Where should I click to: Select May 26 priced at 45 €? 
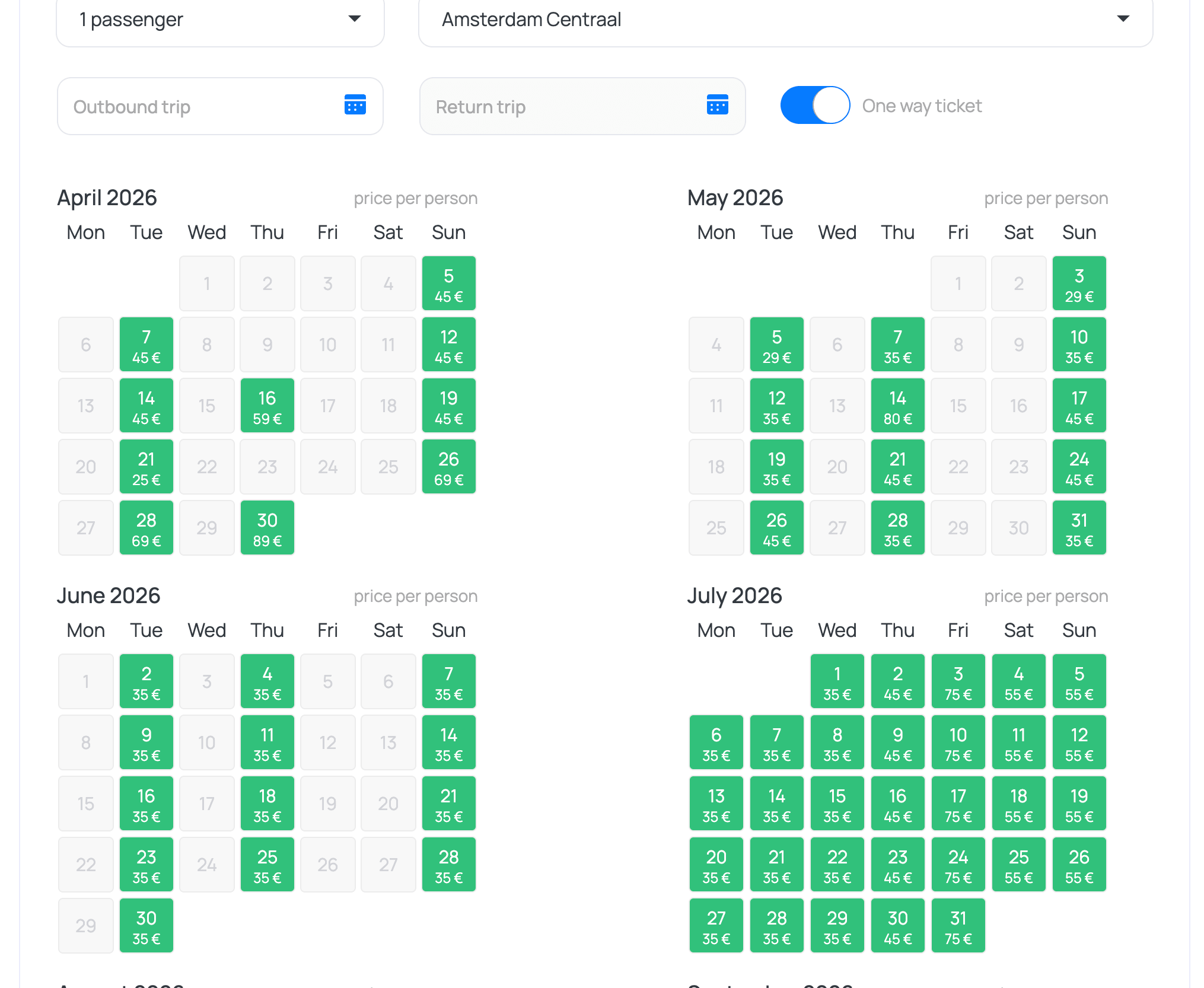click(x=776, y=528)
